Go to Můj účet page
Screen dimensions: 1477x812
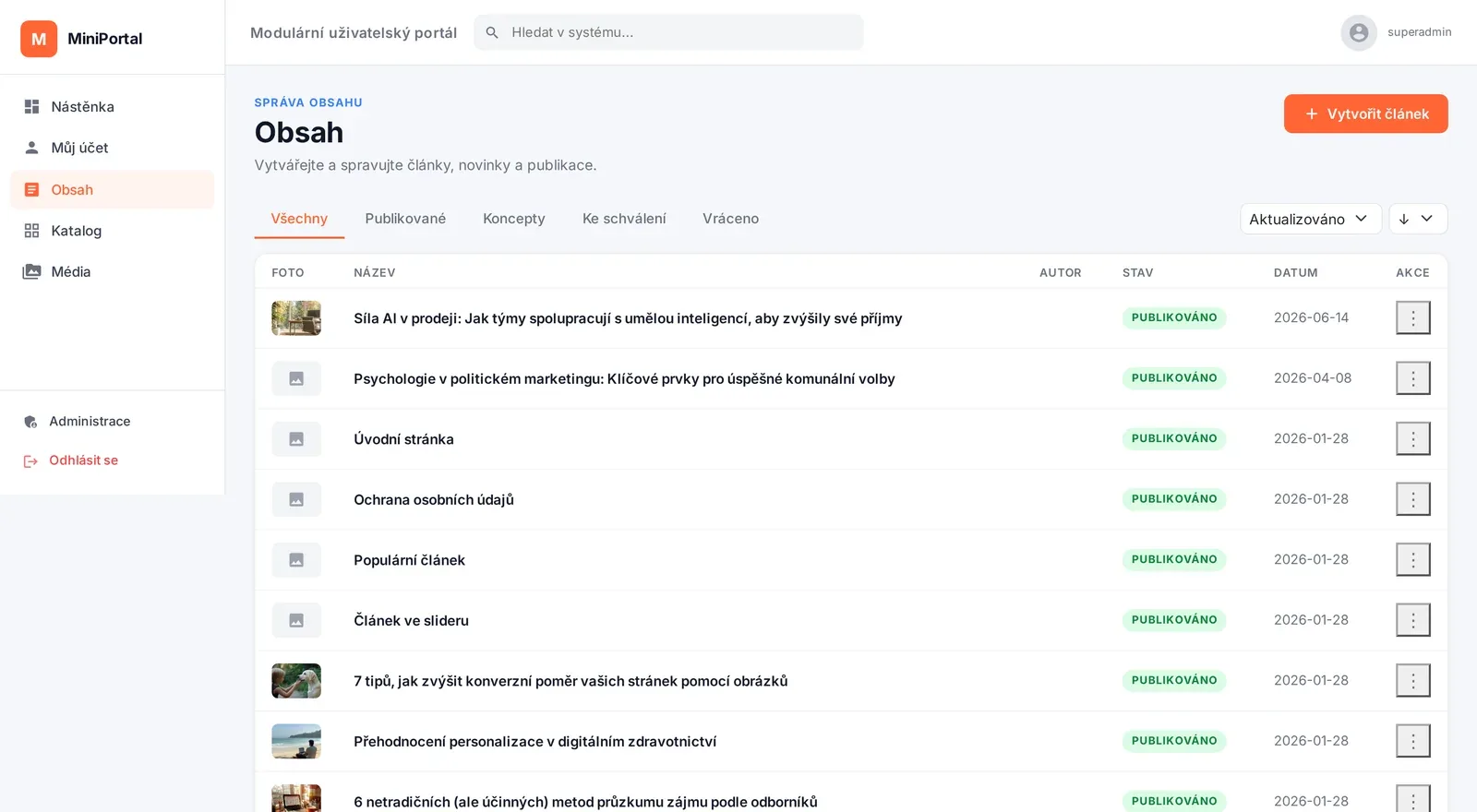tap(112, 148)
